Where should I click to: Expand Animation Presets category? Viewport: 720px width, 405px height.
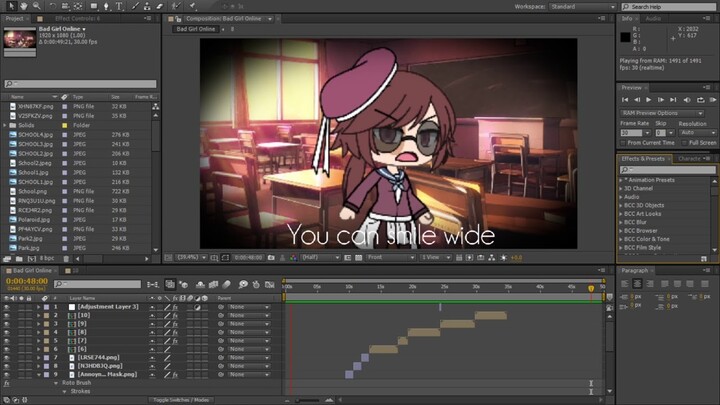pos(621,180)
